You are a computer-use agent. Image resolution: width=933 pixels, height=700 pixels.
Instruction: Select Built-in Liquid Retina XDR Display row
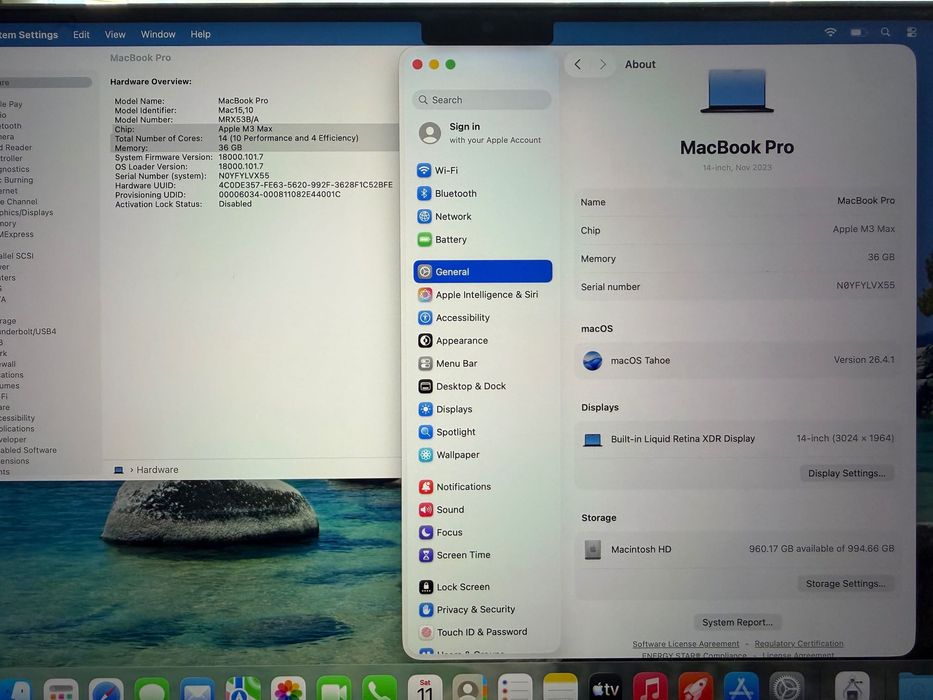tap(737, 439)
